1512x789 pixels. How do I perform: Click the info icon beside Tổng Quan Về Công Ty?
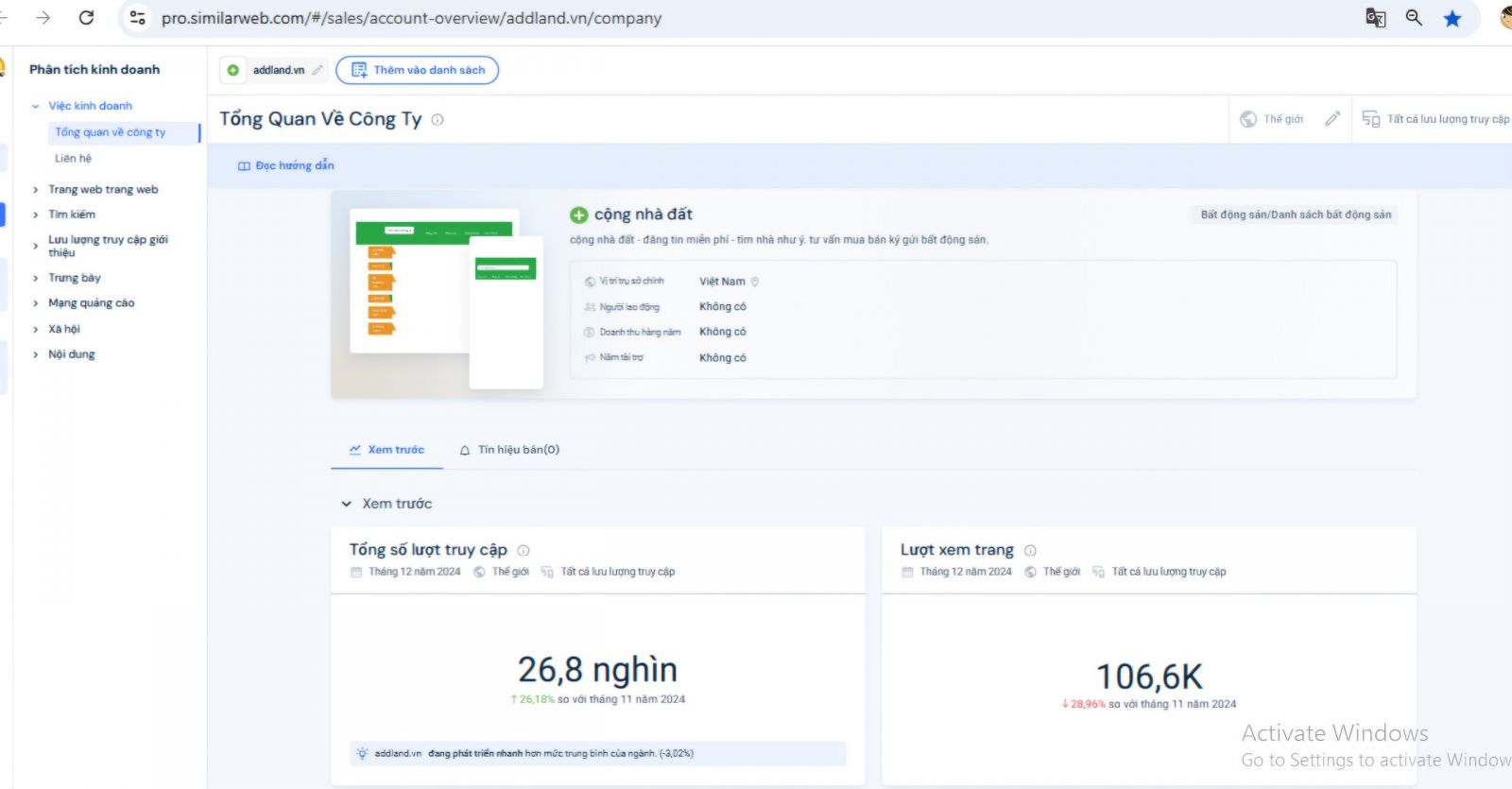[x=438, y=120]
